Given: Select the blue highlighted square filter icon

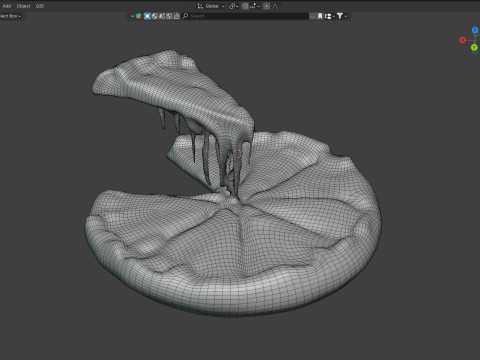Looking at the screenshot, I should pyautogui.click(x=147, y=16).
